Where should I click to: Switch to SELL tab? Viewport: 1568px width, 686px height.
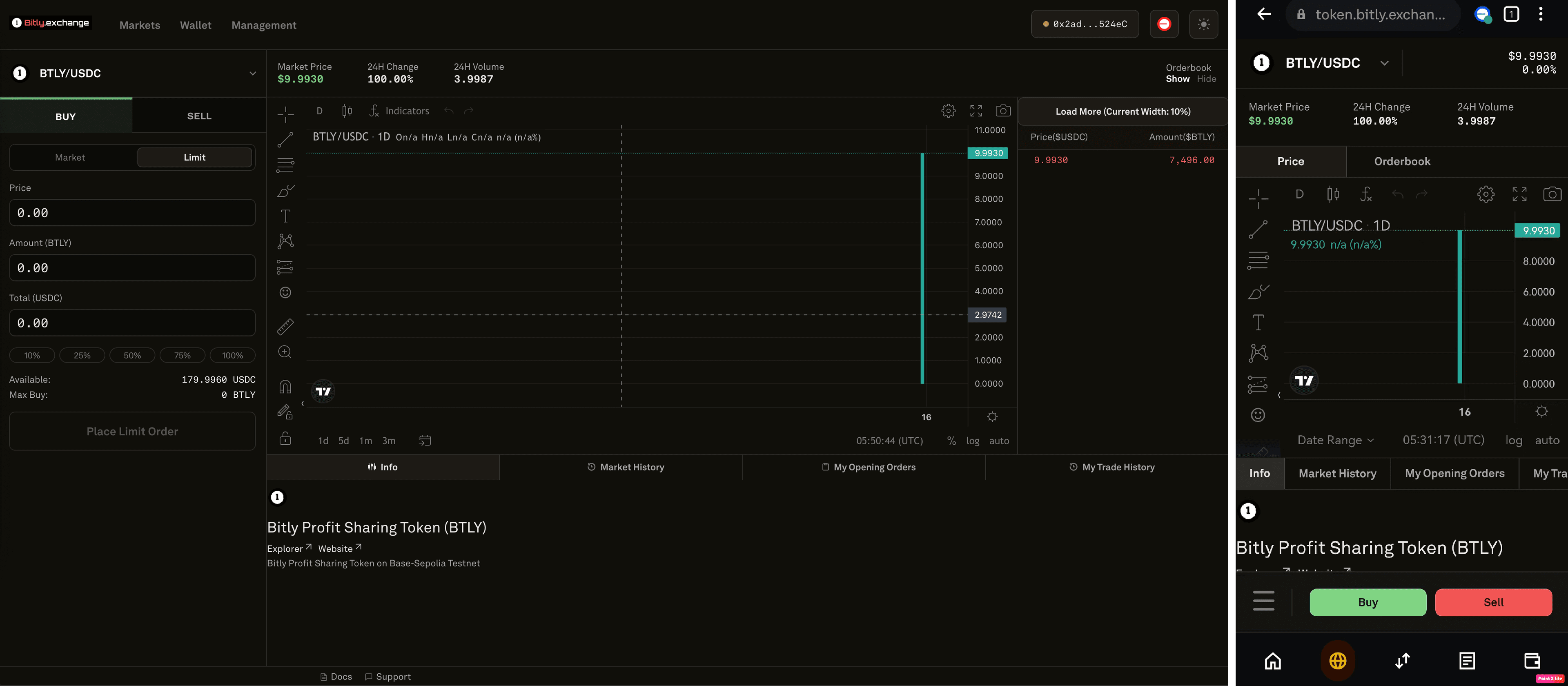point(199,116)
